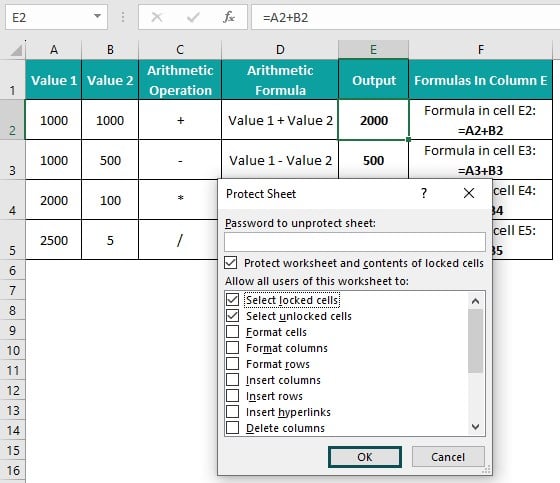Viewport: 560px width, 483px height.
Task: Enable the Format columns permission
Action: [232, 348]
